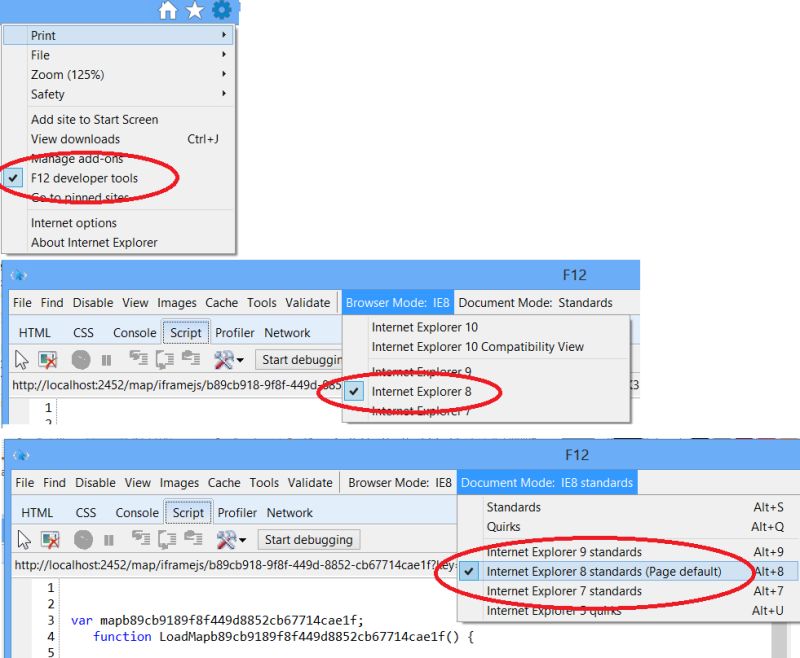Clear browser cache icon in Browser Mode IE8 window
The image size is (800, 658).
[x=48, y=360]
